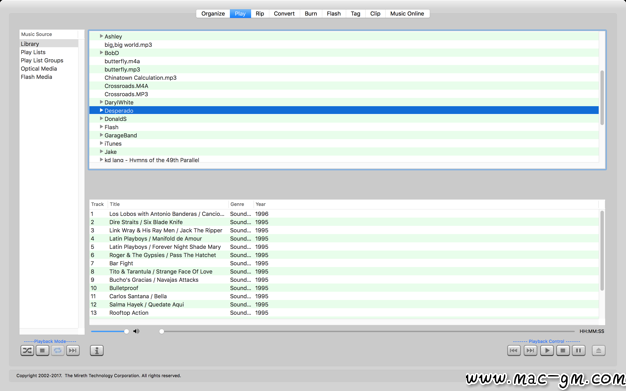Pause the current track
The height and width of the screenshot is (391, 626).
click(x=579, y=351)
